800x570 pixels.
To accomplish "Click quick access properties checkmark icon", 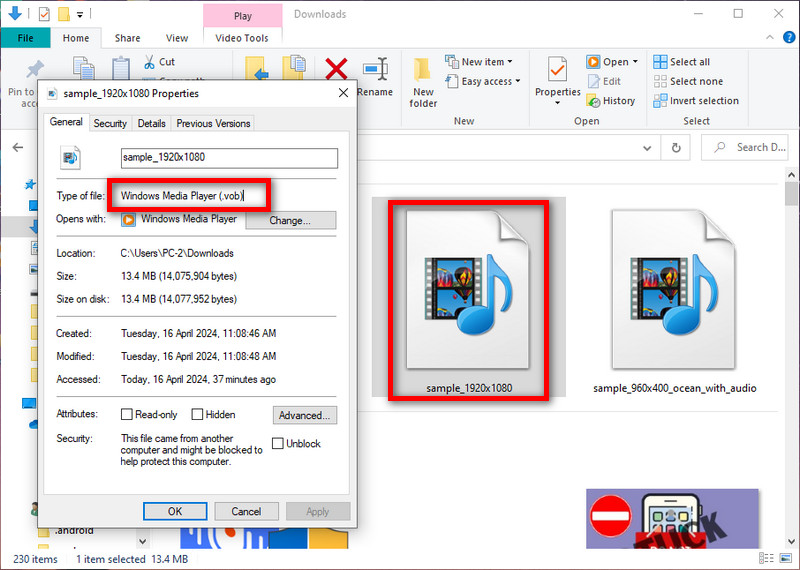I will click(x=44, y=14).
